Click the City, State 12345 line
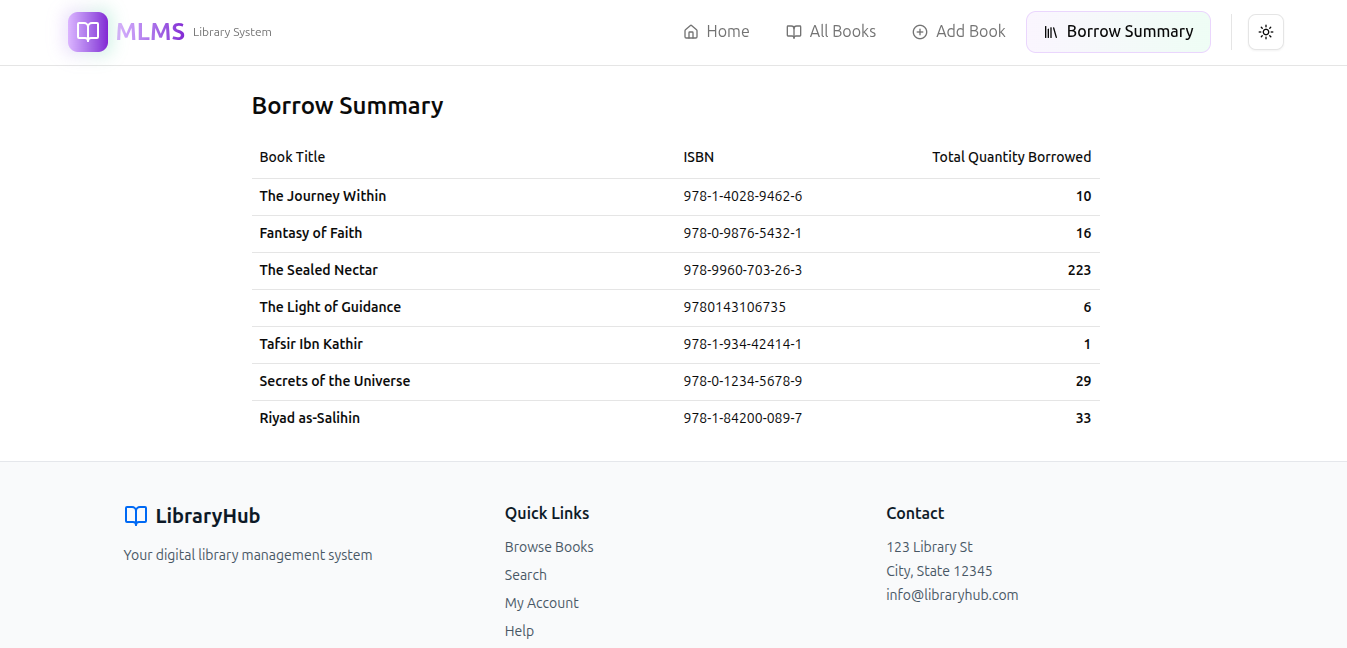The height and width of the screenshot is (648, 1347). click(939, 571)
